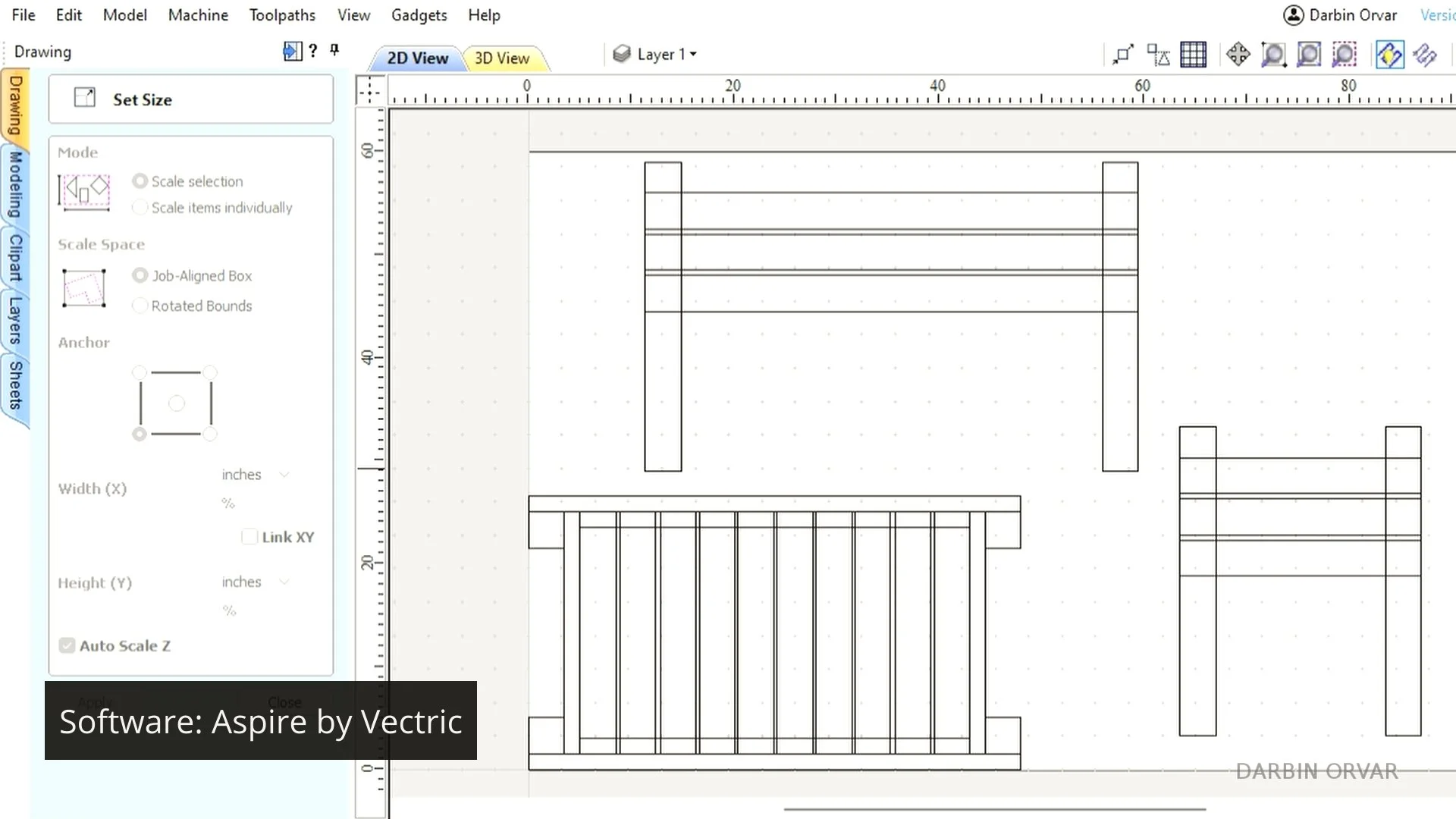Click the help question mark icon
The width and height of the screenshot is (1456, 819).
(312, 51)
